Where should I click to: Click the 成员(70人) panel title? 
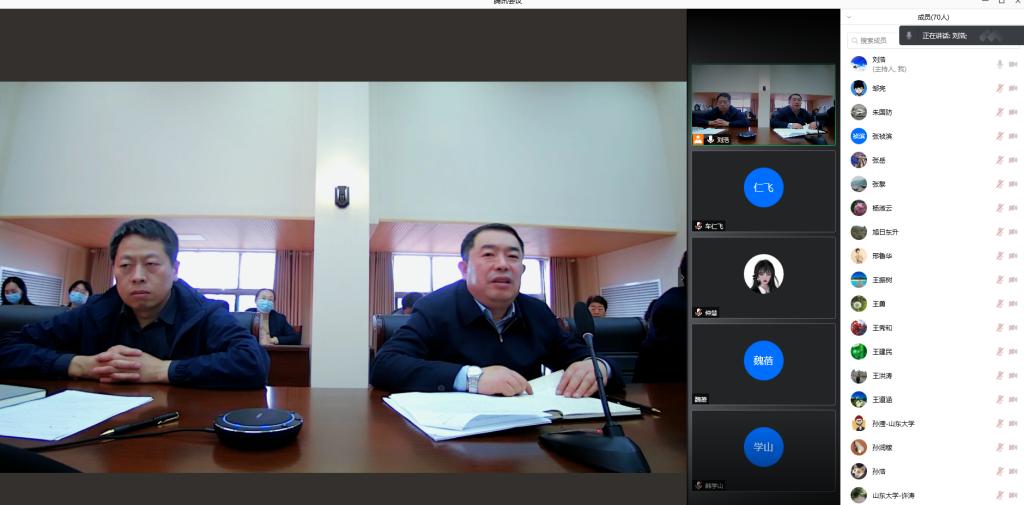pyautogui.click(x=933, y=17)
